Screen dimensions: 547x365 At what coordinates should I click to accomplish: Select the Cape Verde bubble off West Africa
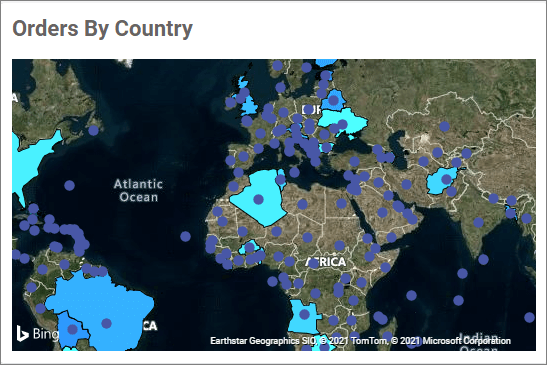pyautogui.click(x=185, y=237)
